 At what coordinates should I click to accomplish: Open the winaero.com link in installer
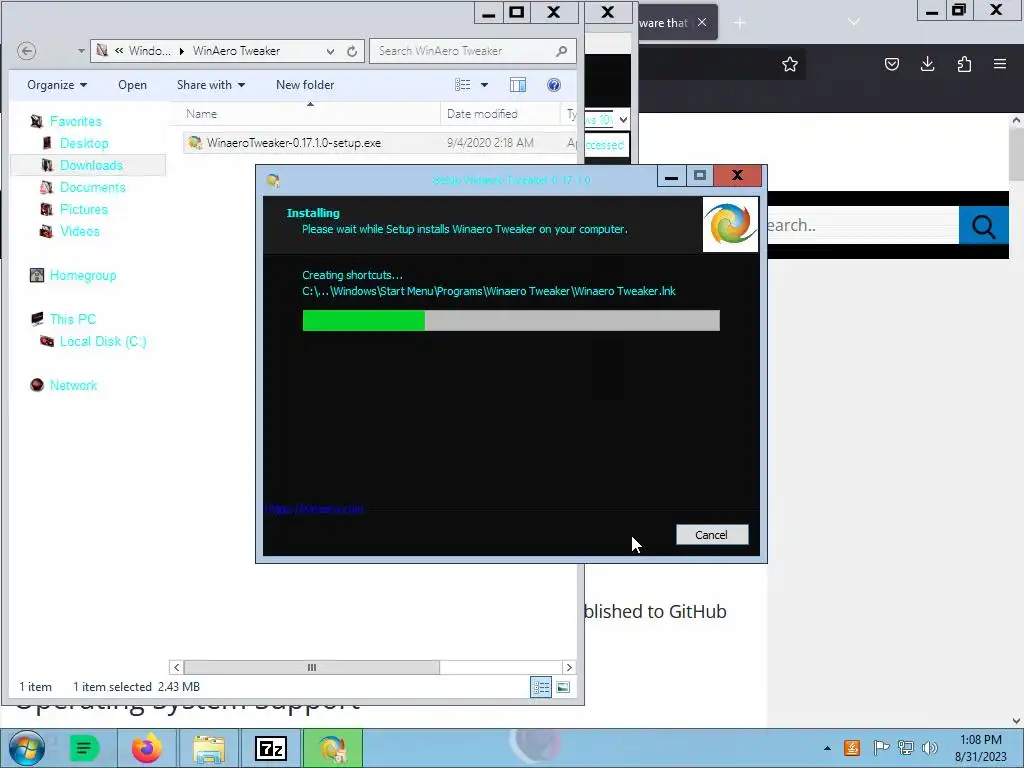314,509
